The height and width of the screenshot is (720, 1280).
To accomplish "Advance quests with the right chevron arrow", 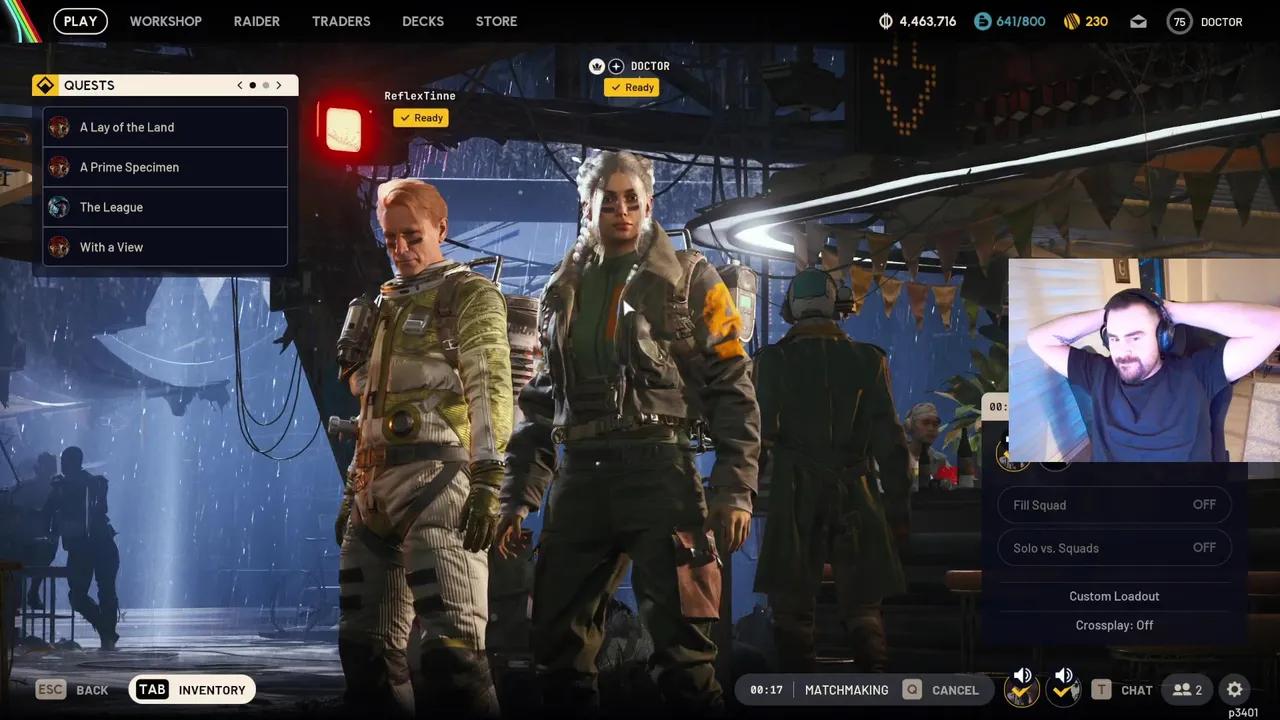I will pos(279,85).
